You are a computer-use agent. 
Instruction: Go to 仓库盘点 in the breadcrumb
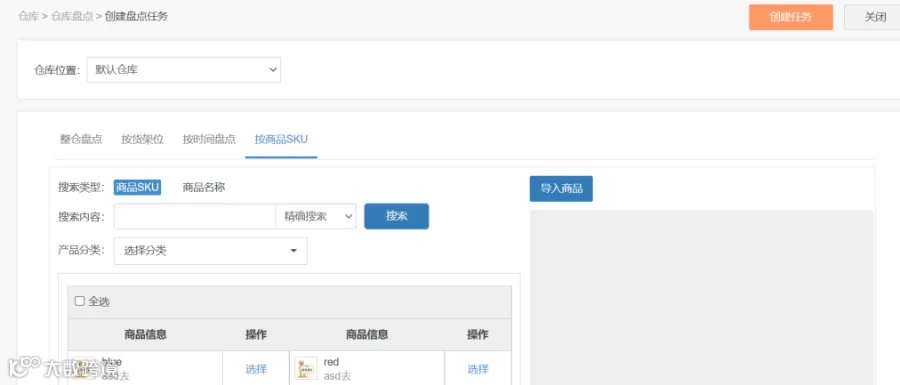pos(72,16)
